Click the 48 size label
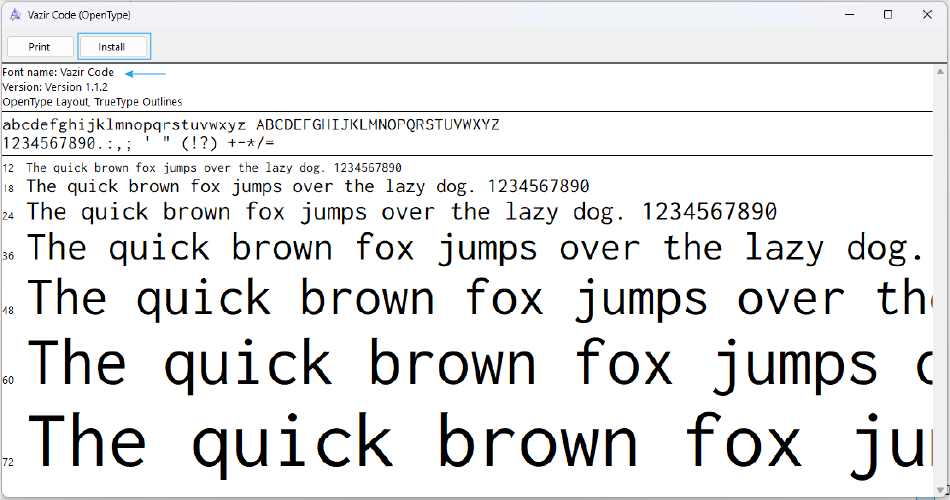Viewport: 950px width, 500px height. [8, 310]
